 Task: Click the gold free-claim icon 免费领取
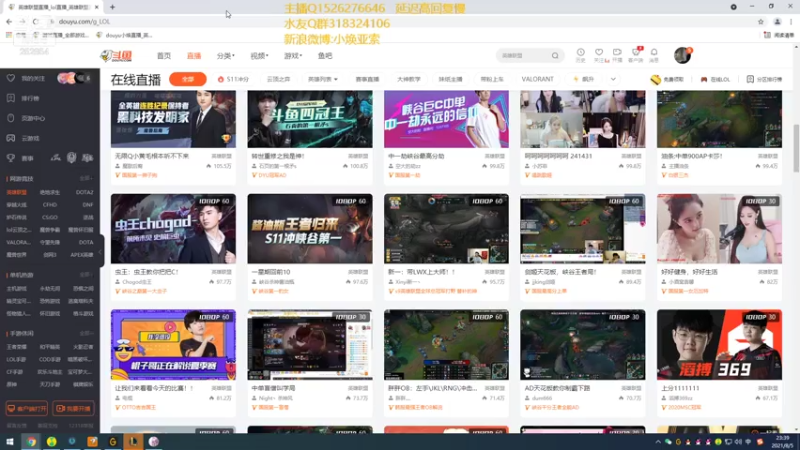coord(656,79)
